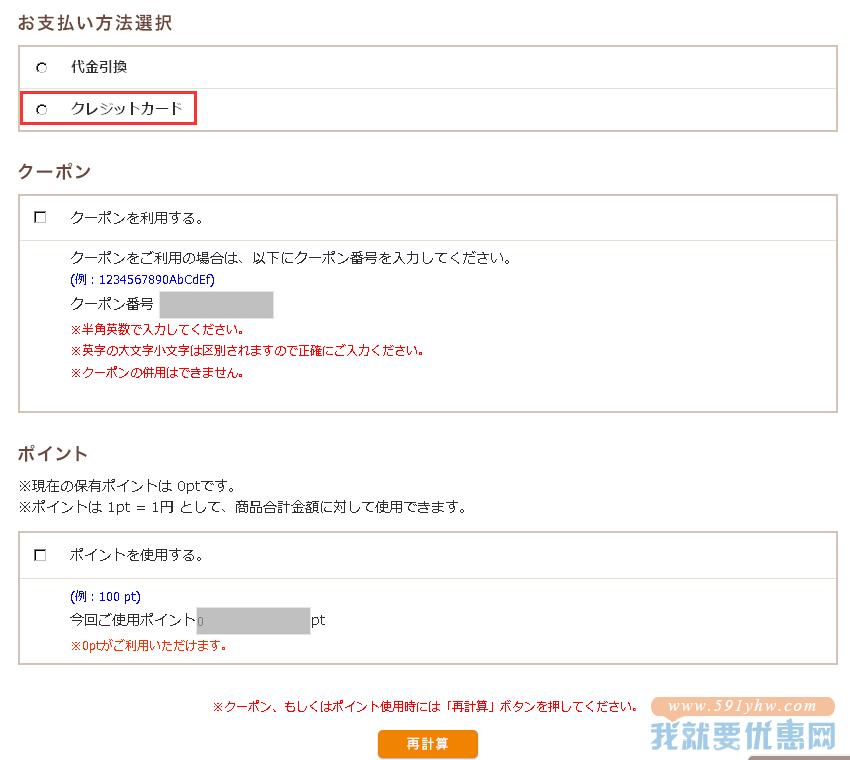Click the クーポン番号 input field
Image resolution: width=850 pixels, height=760 pixels.
216,305
